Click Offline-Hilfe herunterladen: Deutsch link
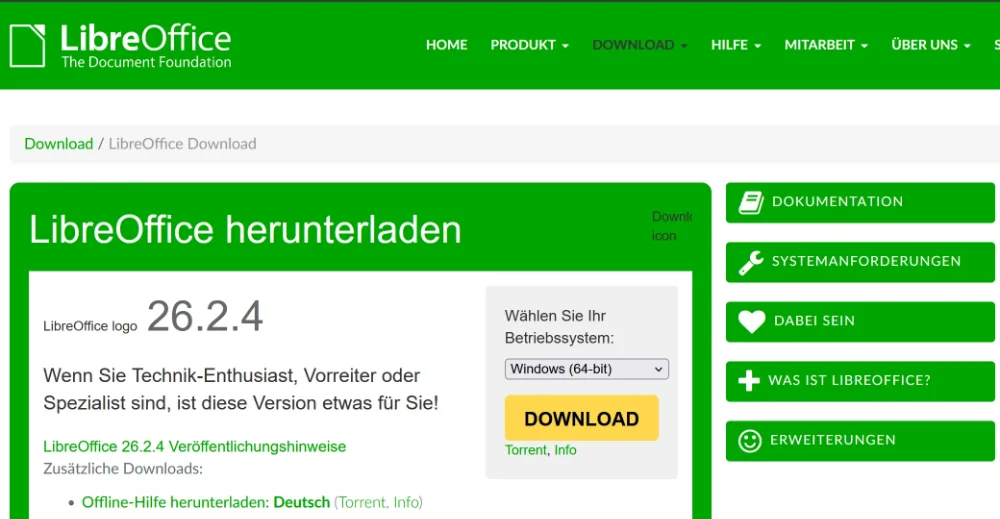Screen dimensions: 1000x519 coord(205,502)
